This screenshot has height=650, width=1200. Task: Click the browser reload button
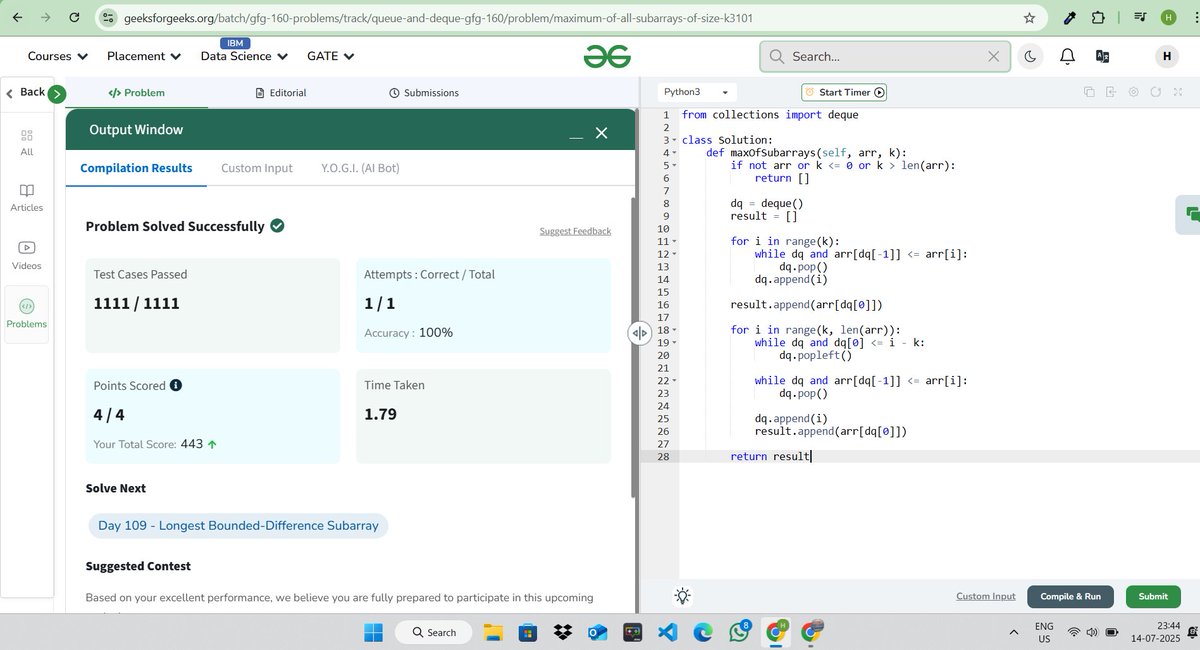(74, 17)
